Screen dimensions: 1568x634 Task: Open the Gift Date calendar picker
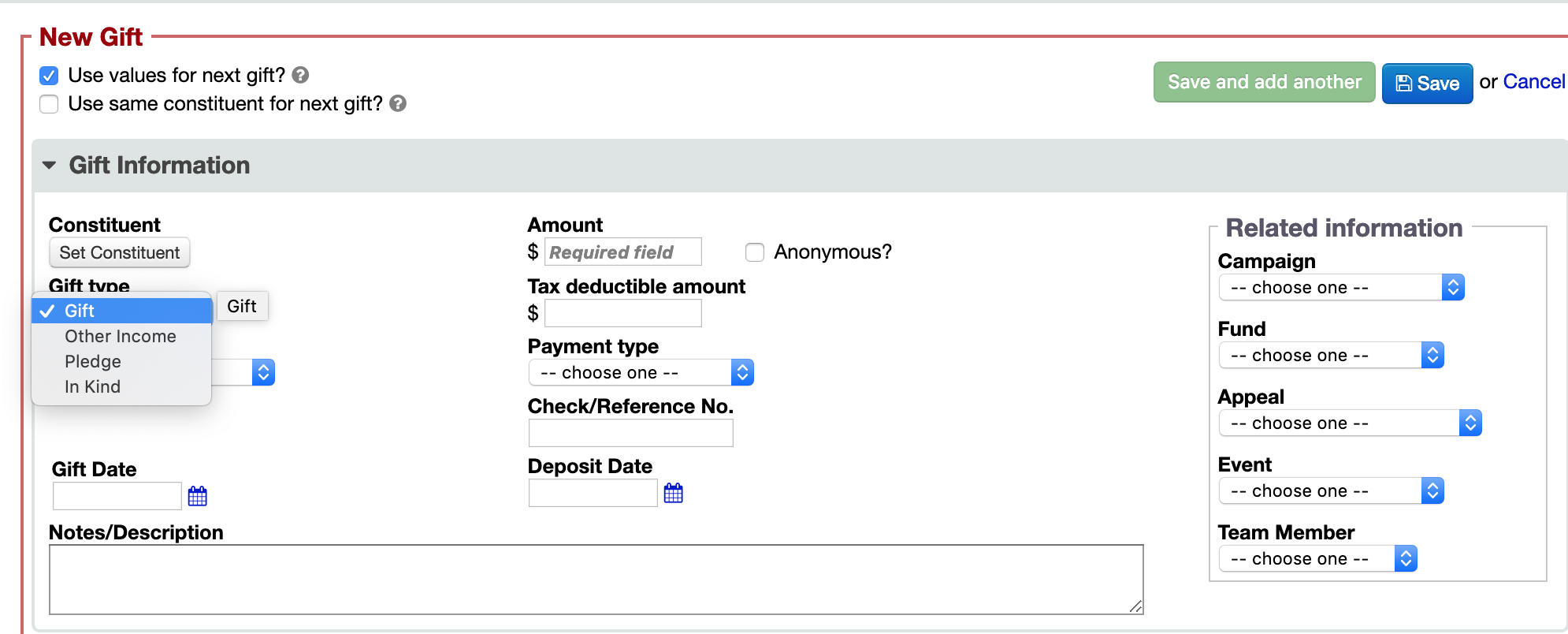(x=197, y=496)
